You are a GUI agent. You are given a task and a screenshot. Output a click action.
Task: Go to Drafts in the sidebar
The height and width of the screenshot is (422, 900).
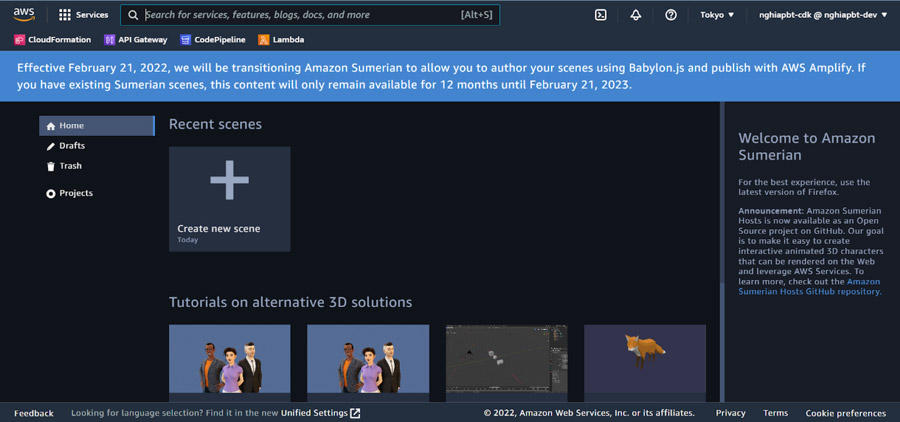coord(71,146)
